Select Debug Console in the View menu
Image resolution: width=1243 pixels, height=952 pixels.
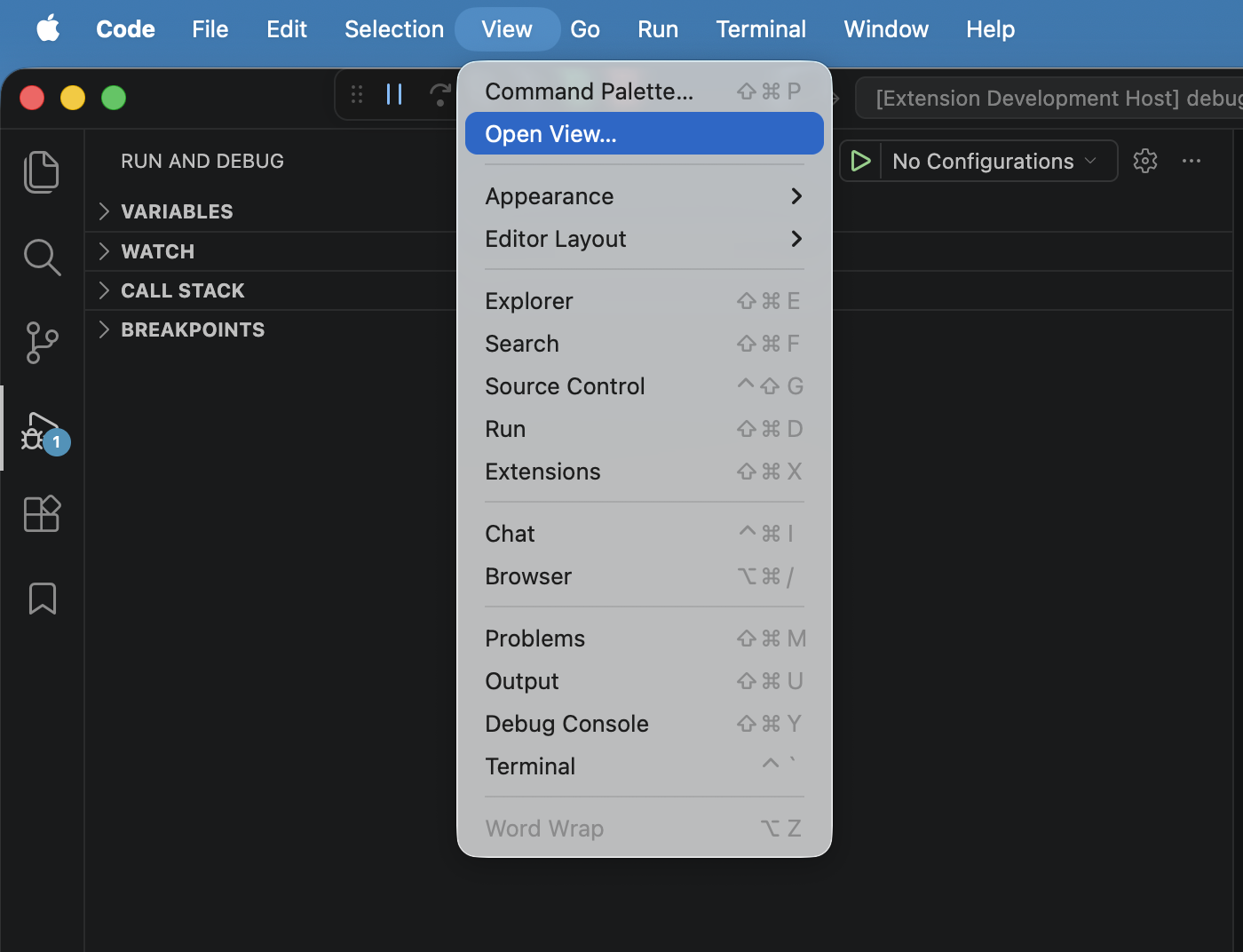click(645, 724)
